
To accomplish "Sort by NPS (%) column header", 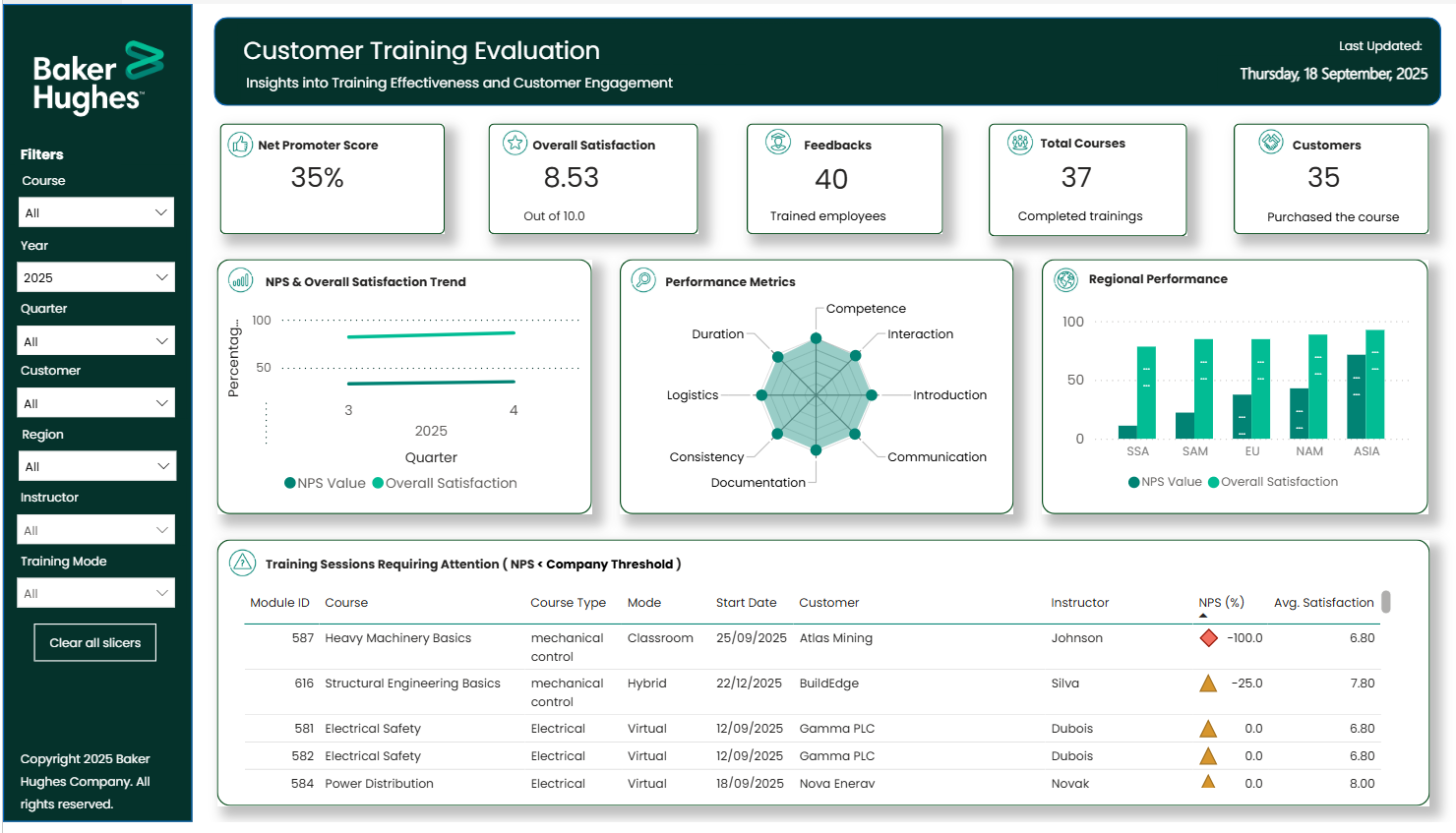I will tap(1221, 603).
